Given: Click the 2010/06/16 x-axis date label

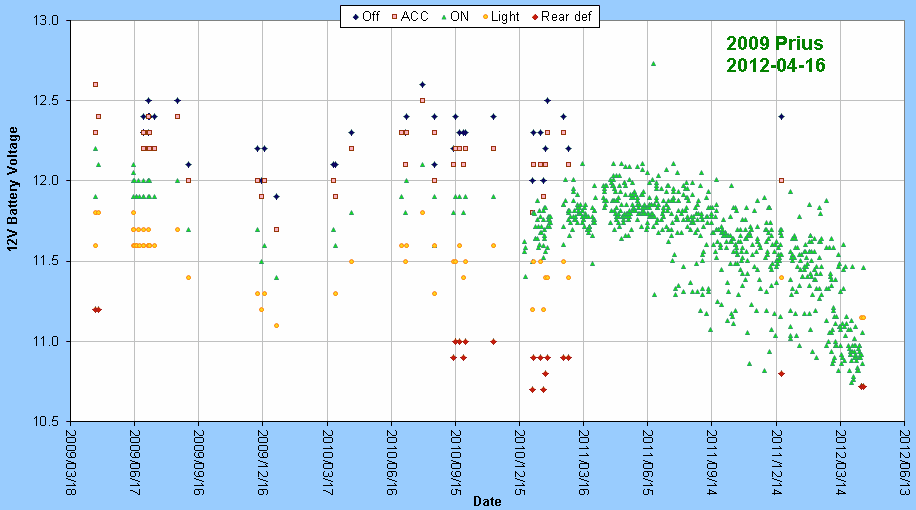Looking at the screenshot, I should tap(391, 463).
